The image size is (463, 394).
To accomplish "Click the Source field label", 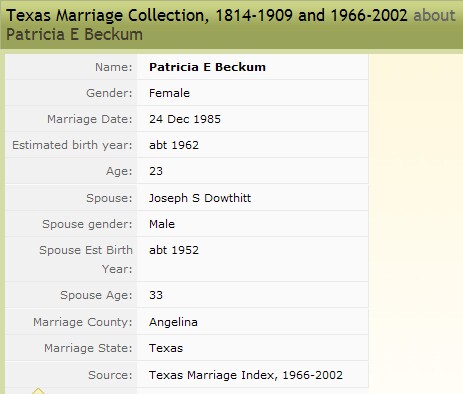I will [110, 375].
